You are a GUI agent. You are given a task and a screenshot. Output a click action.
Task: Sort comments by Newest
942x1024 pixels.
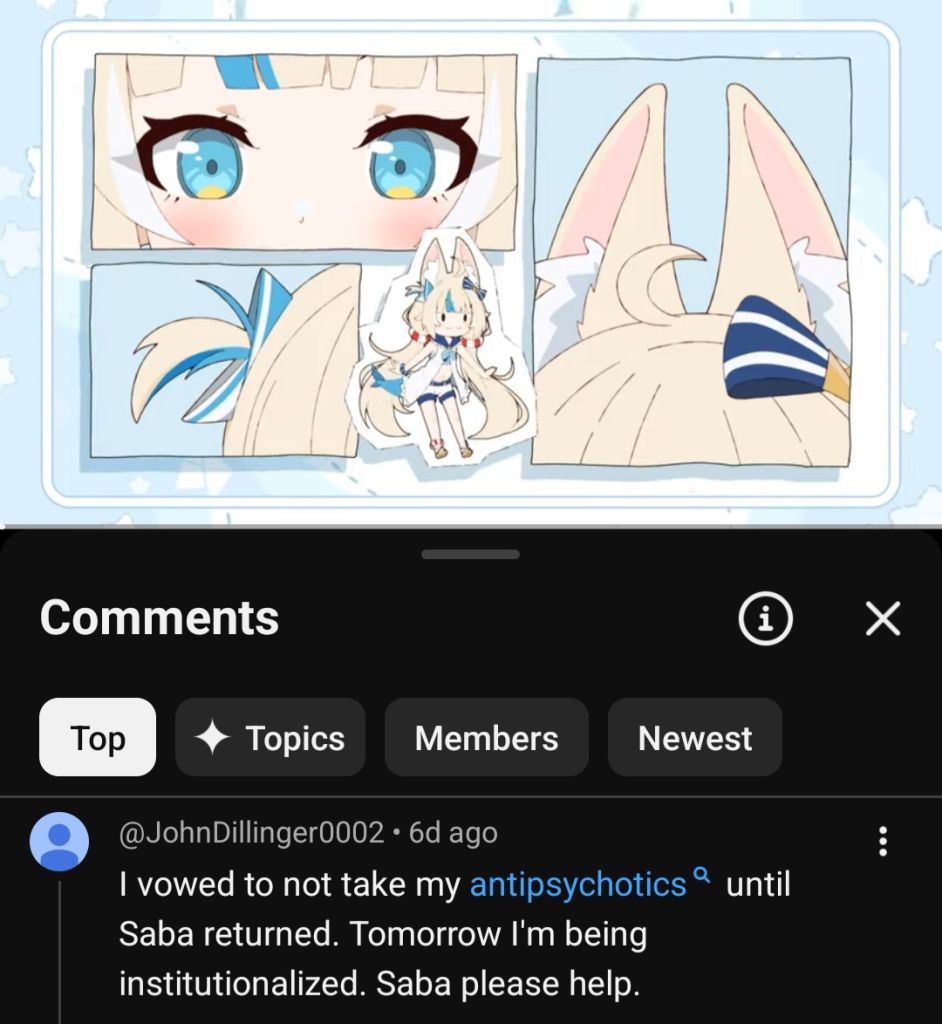[694, 737]
